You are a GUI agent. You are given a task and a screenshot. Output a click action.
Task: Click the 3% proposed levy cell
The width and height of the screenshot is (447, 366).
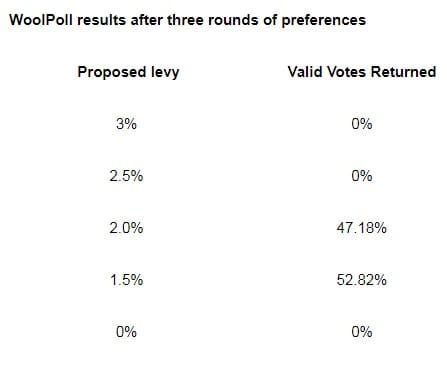(x=126, y=124)
